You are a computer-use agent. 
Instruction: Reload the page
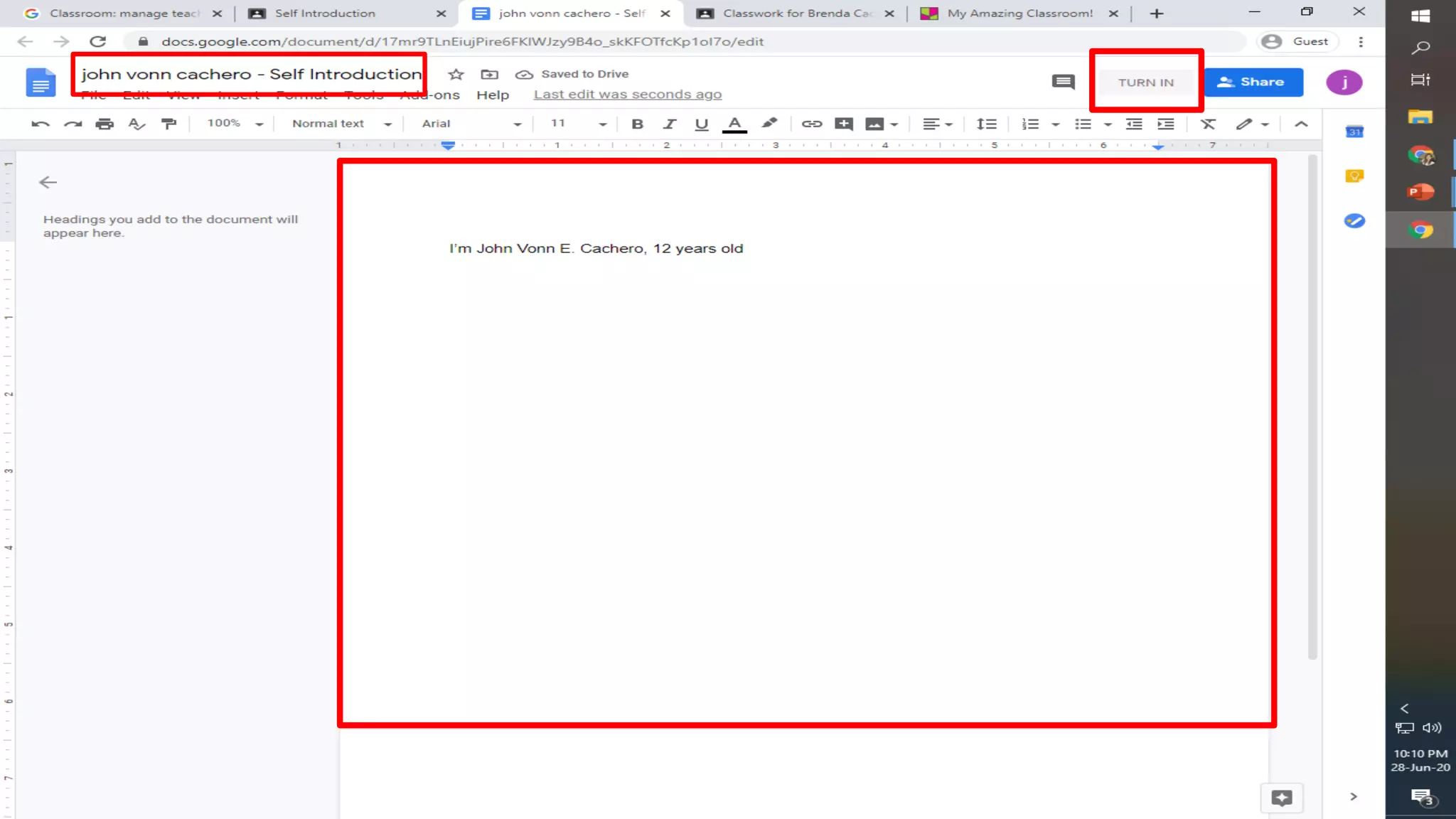point(98,42)
